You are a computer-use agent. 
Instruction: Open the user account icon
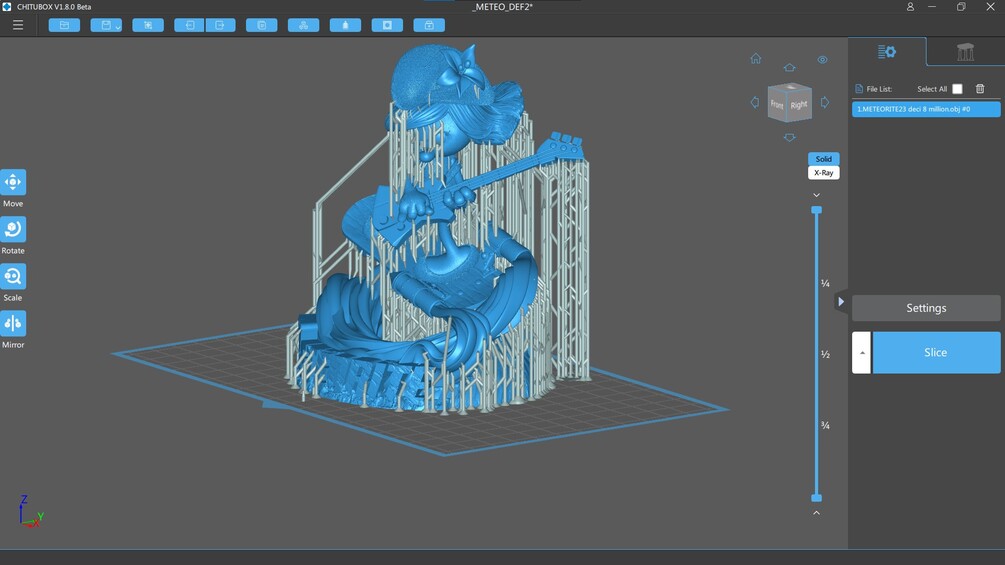click(910, 6)
